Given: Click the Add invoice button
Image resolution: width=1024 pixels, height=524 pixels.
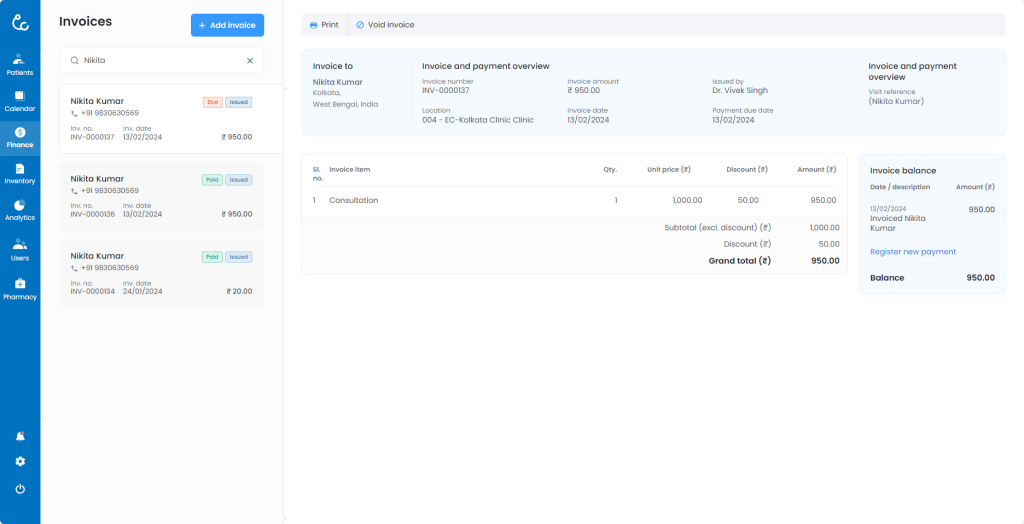Looking at the screenshot, I should click(x=227, y=25).
